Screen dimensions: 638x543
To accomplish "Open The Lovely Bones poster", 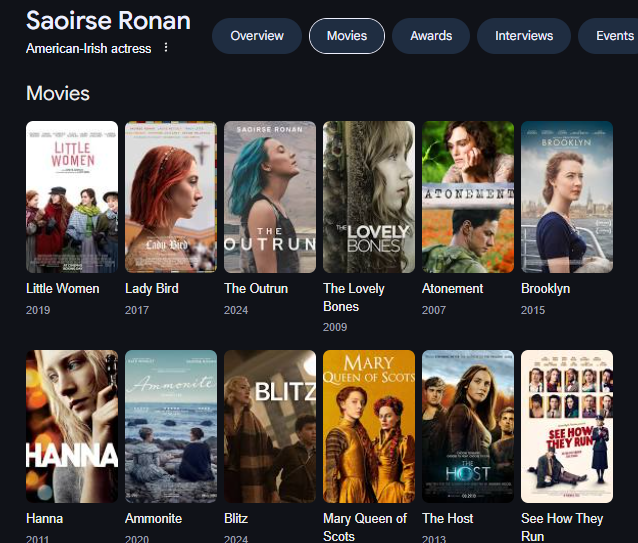I will pyautogui.click(x=369, y=197).
